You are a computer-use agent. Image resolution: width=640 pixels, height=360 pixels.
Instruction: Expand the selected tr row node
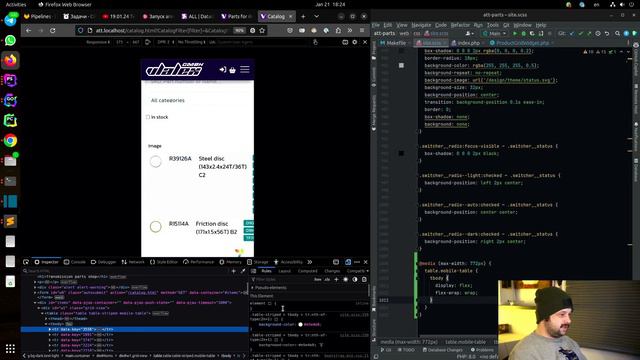click(x=50, y=329)
